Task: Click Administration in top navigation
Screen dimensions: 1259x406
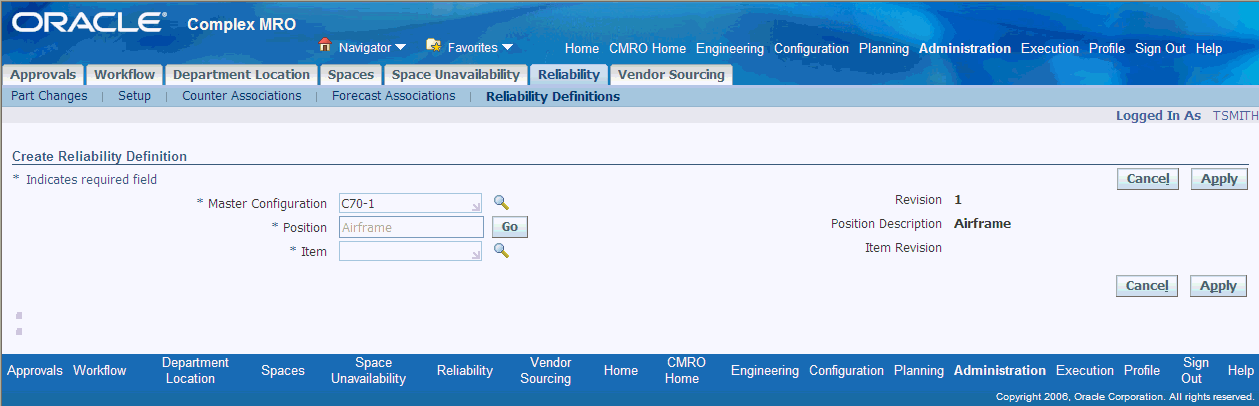Action: pos(965,48)
